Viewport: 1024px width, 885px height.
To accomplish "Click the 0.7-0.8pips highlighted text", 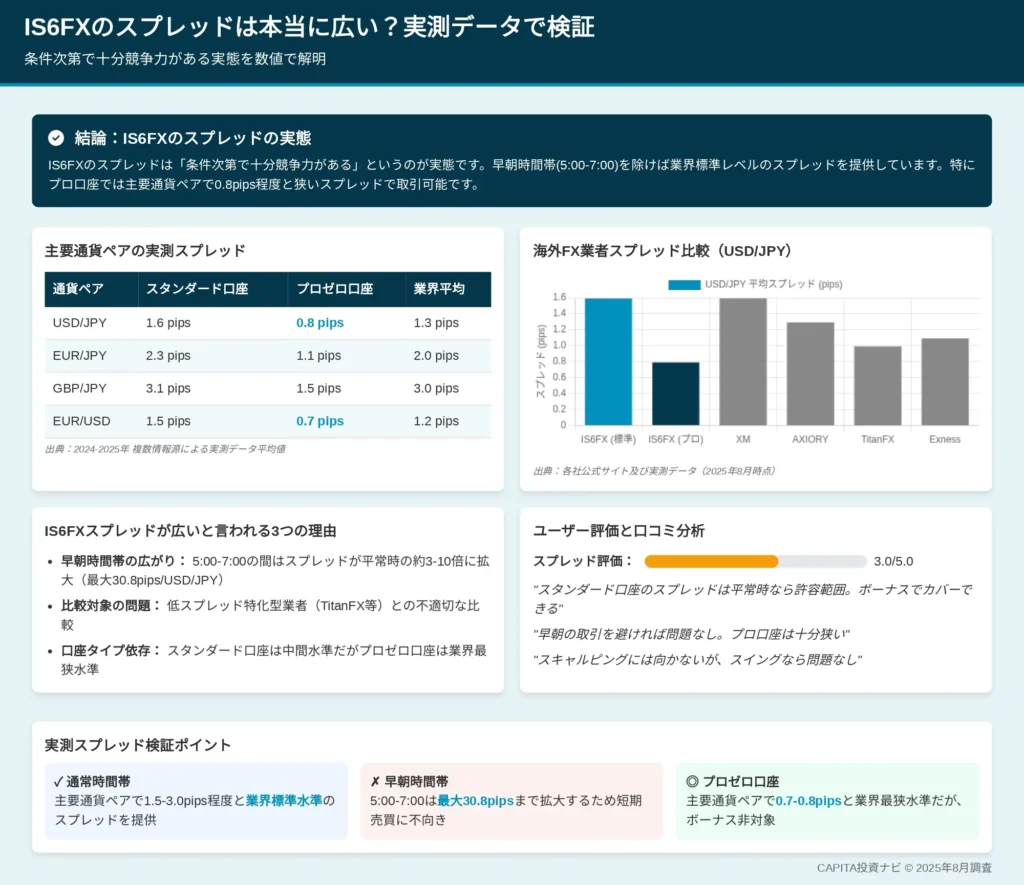I will point(808,801).
